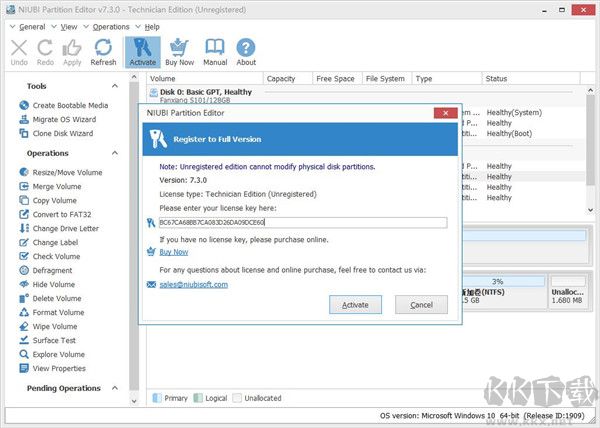Select the Disk 0 Basic GPT row

point(205,92)
